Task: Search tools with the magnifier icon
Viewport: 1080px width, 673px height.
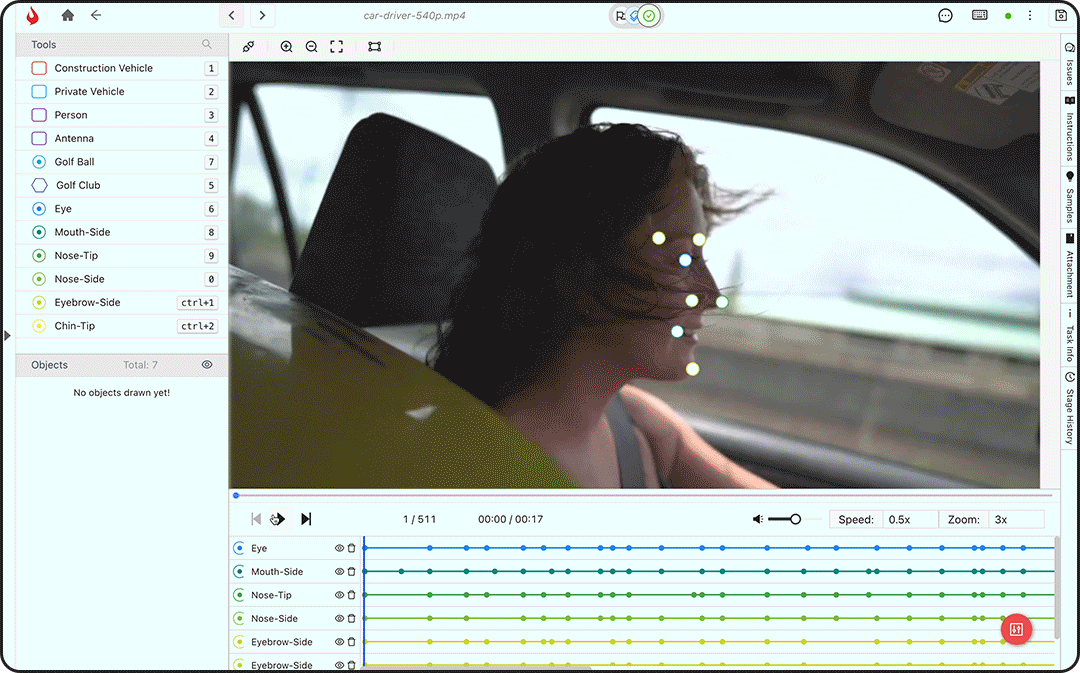Action: (x=207, y=45)
